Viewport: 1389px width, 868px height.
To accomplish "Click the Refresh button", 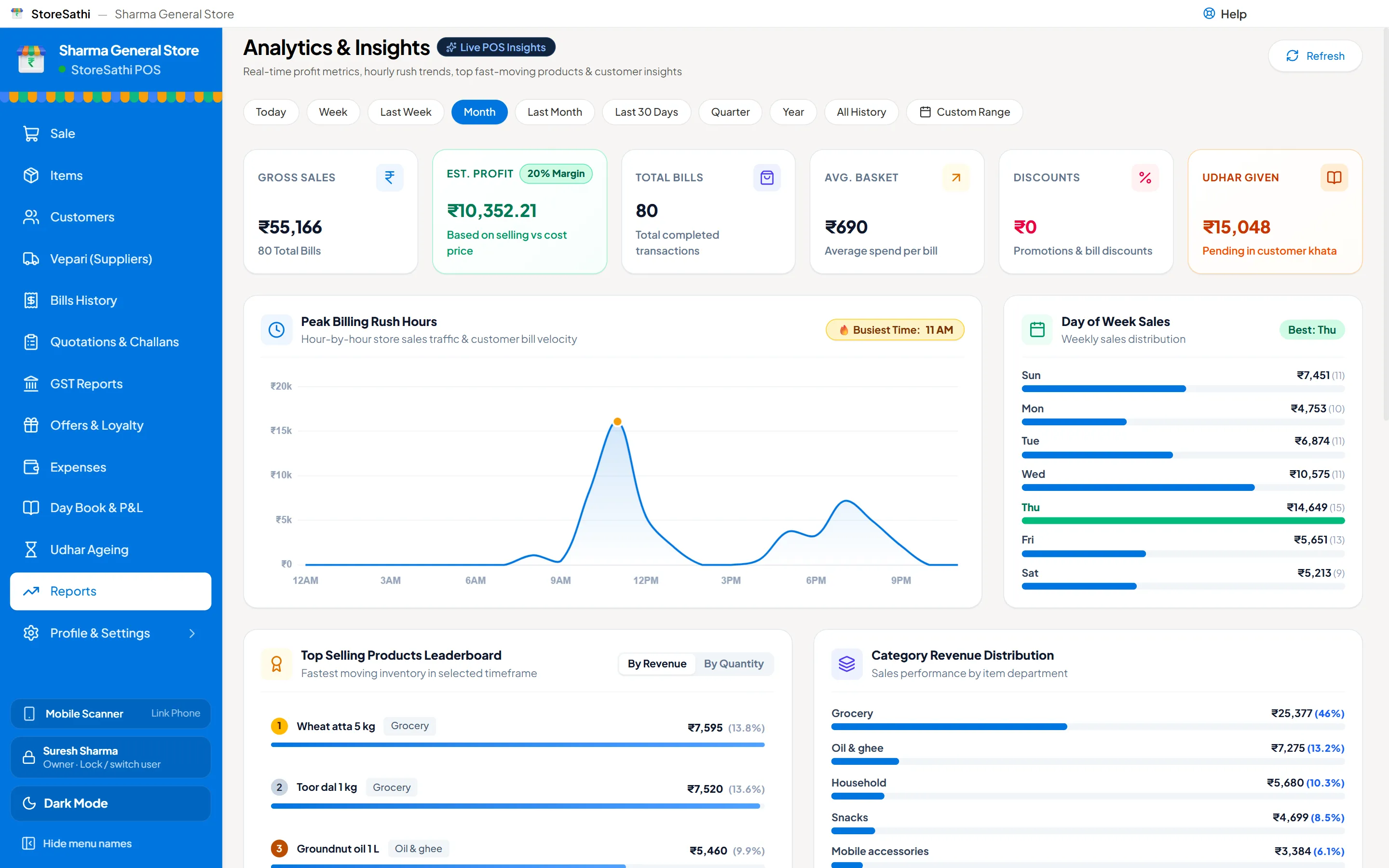I will coord(1315,55).
